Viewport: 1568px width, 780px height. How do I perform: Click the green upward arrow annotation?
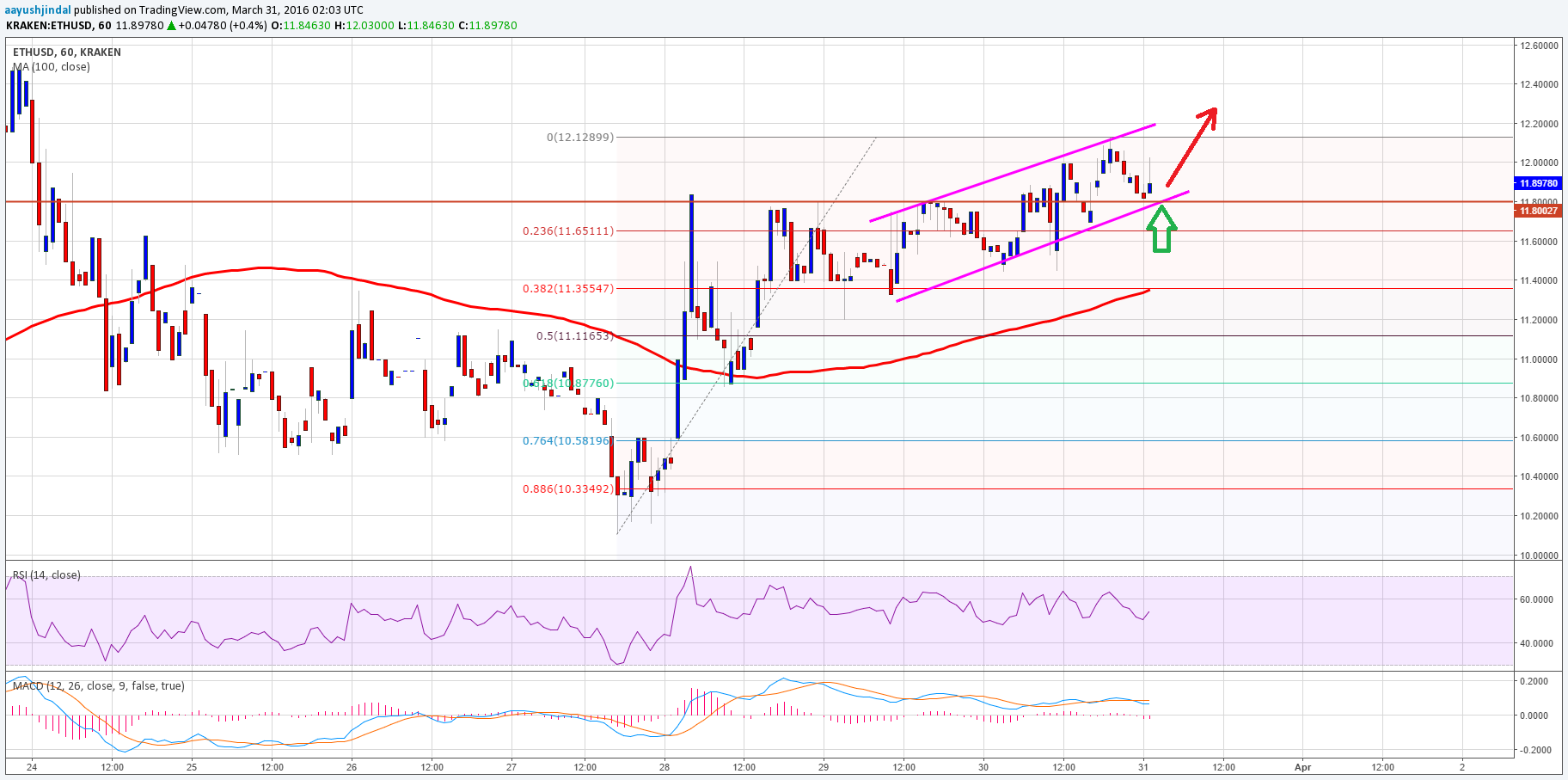coord(1161,230)
